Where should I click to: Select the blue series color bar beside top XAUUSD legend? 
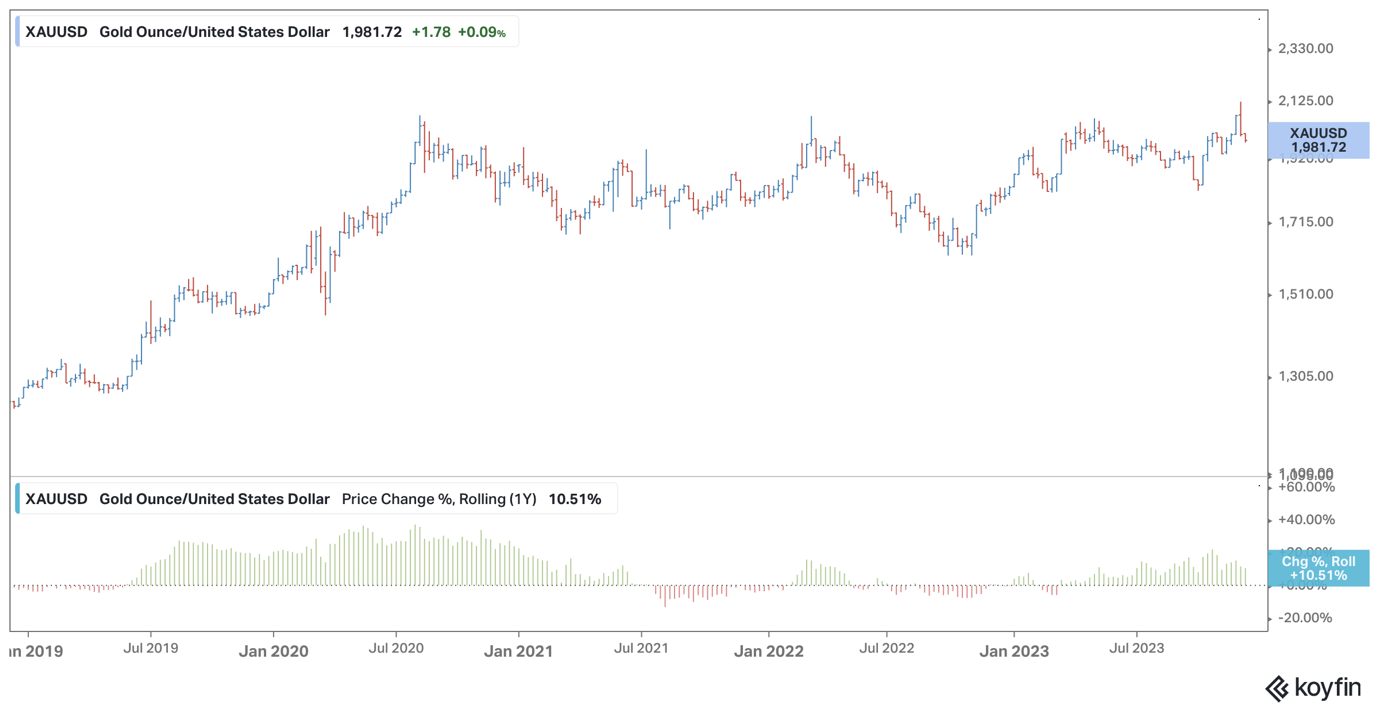click(17, 32)
